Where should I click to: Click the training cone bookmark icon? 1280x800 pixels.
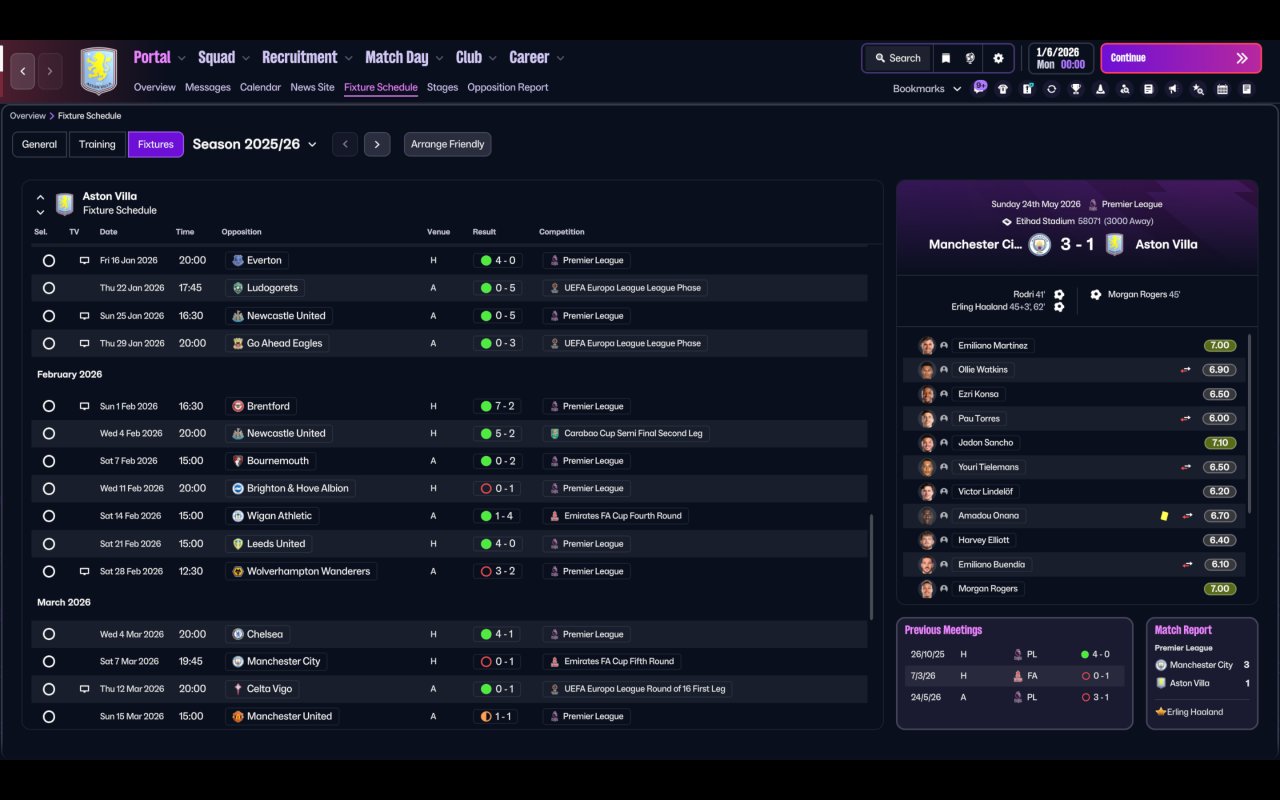coord(1100,89)
